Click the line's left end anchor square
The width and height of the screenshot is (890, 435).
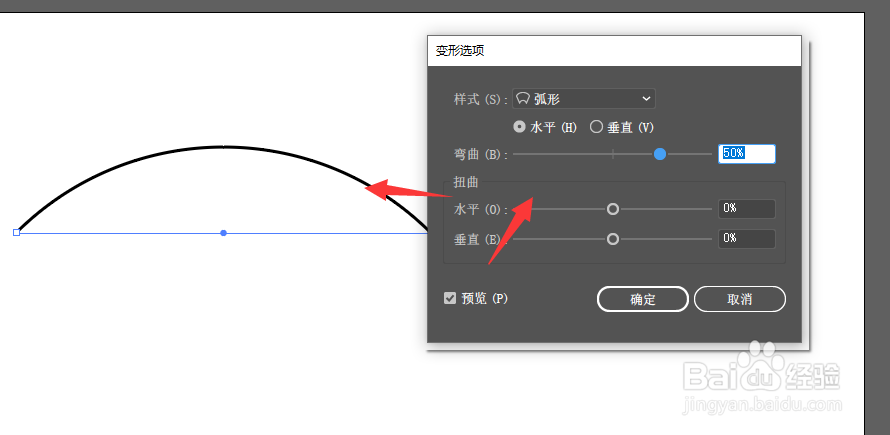pyautogui.click(x=16, y=232)
